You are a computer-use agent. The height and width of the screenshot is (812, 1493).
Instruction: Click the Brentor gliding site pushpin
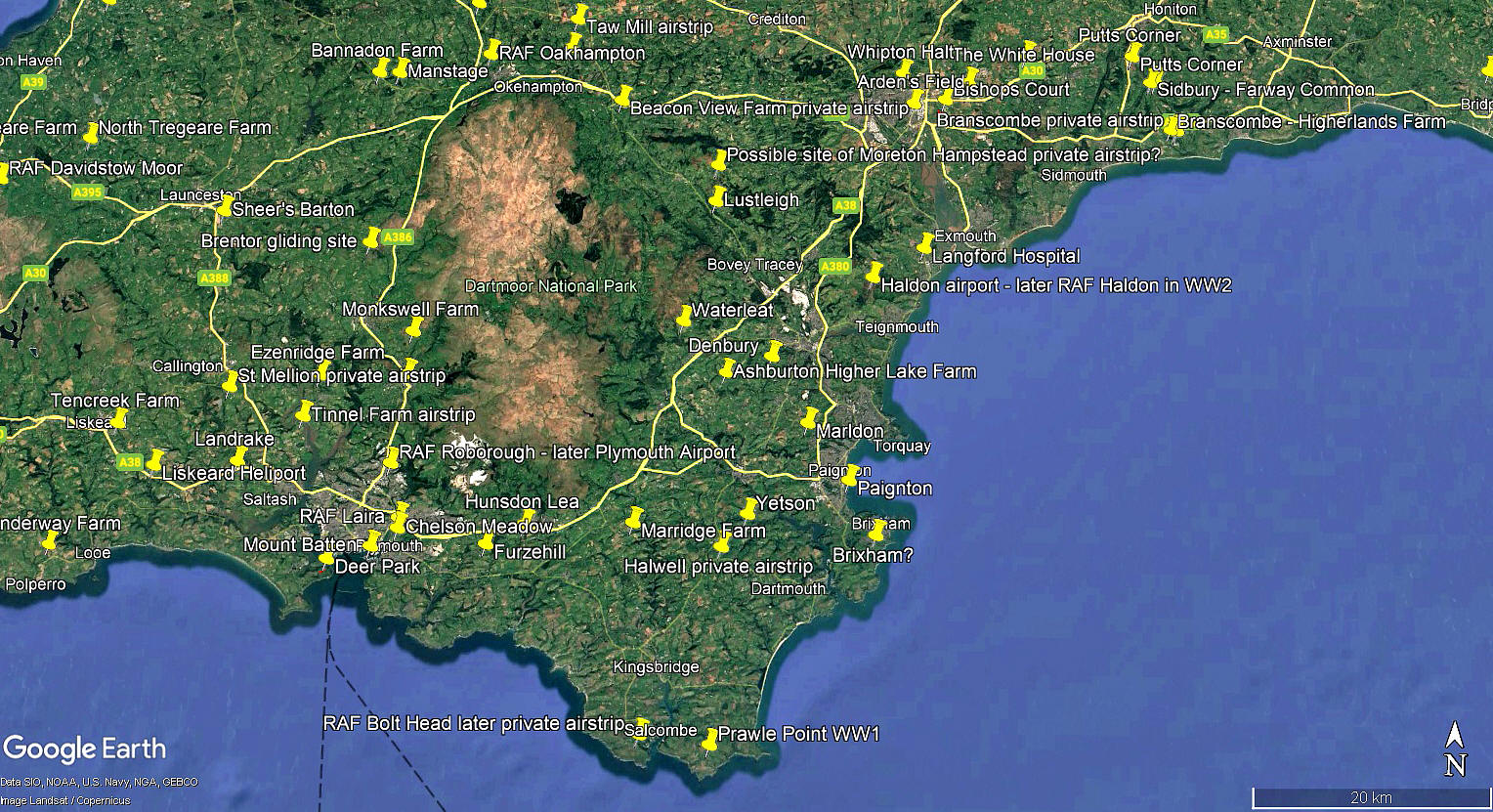371,237
